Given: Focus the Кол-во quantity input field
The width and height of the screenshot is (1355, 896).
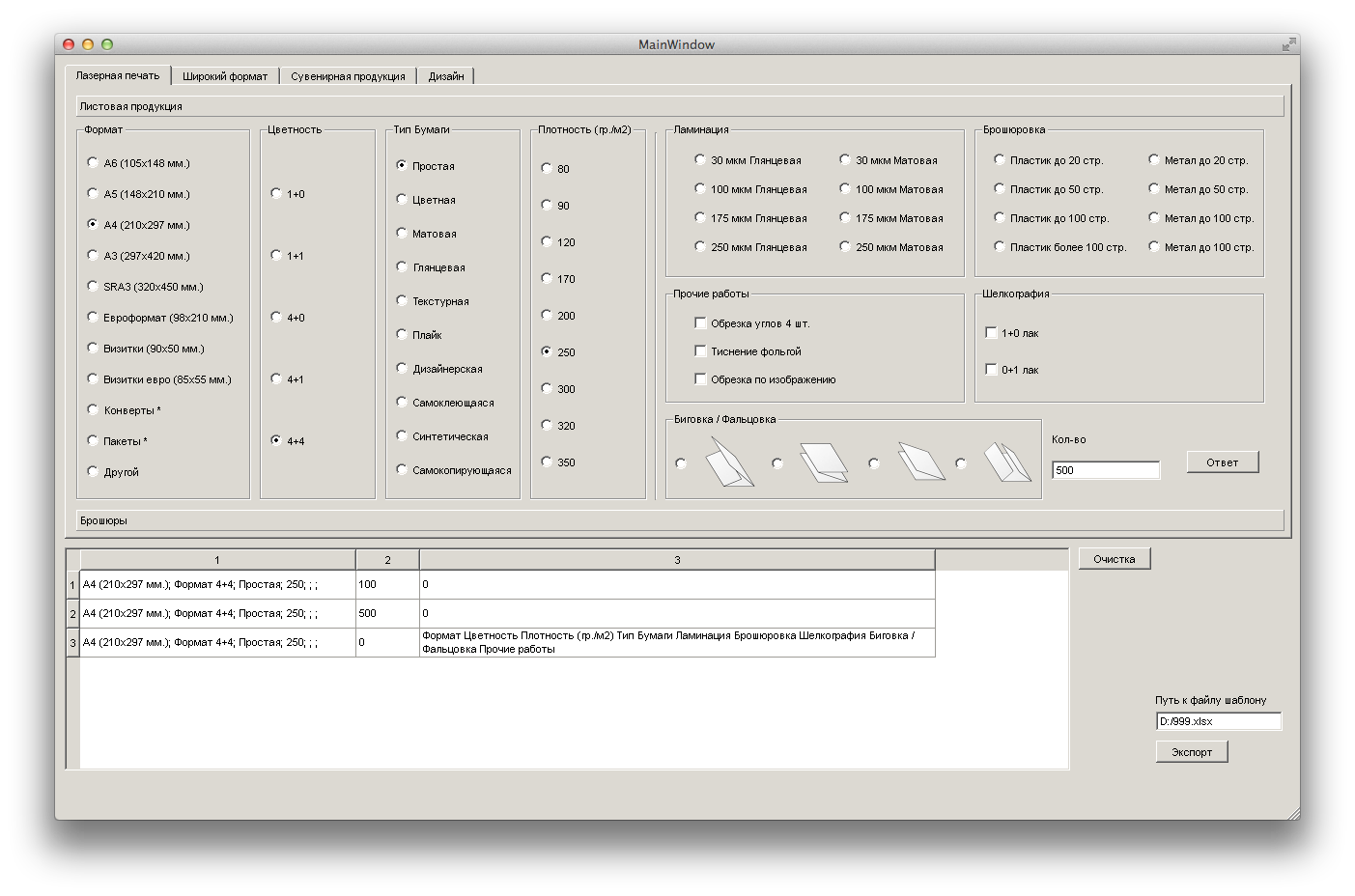Looking at the screenshot, I should 1106,470.
